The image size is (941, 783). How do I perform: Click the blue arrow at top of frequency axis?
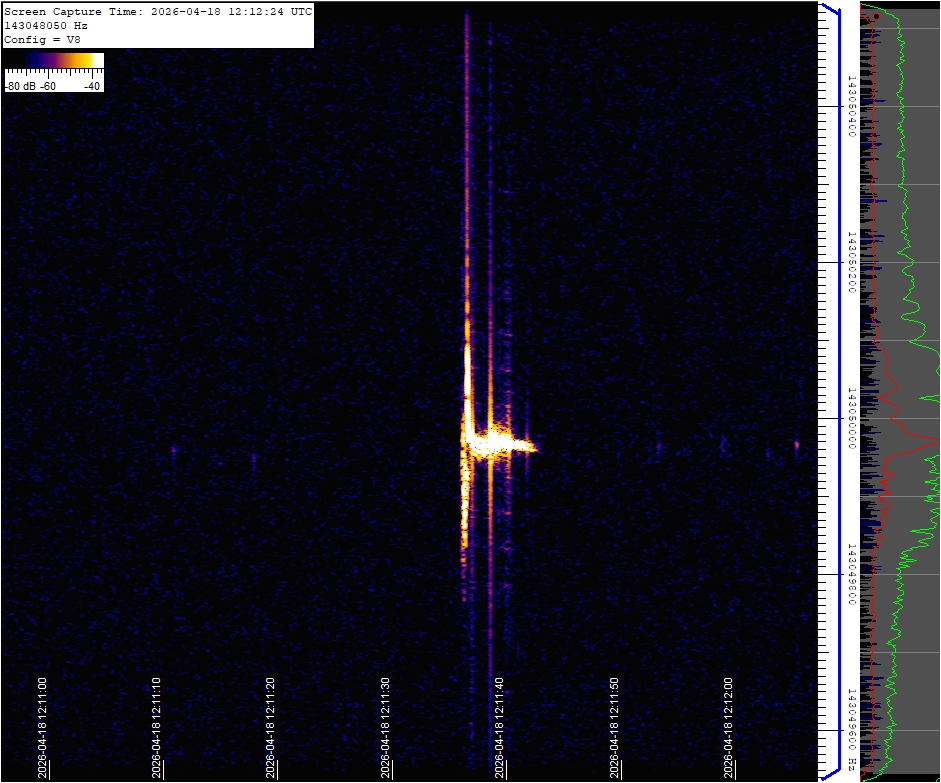(x=828, y=9)
